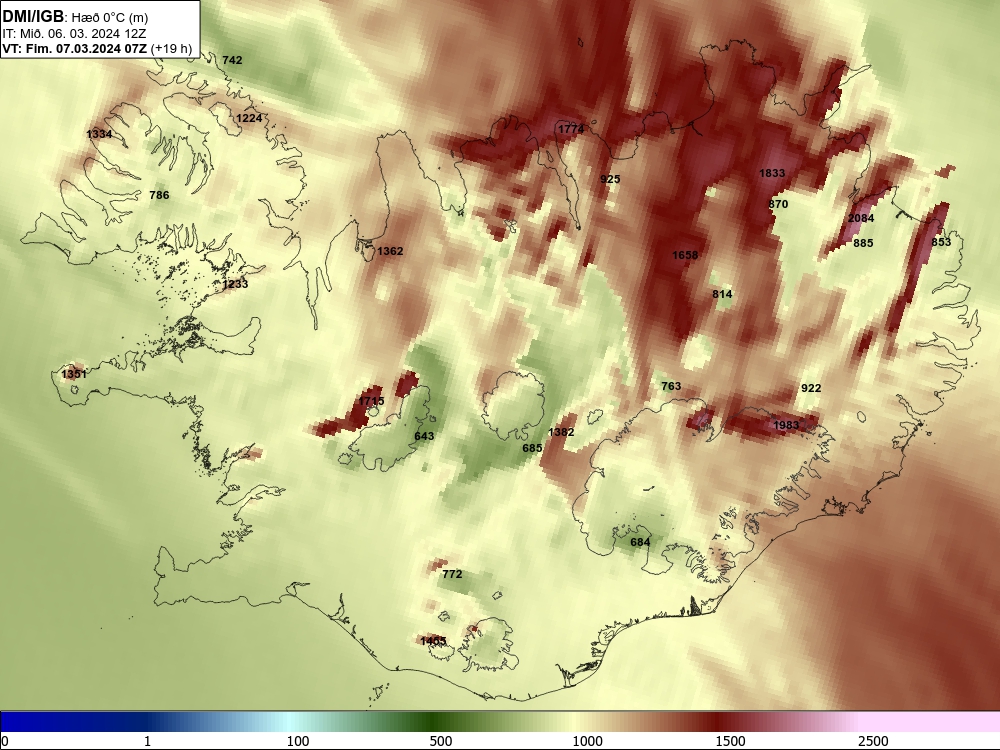
Task: Click the 643 height label
Action: [424, 436]
